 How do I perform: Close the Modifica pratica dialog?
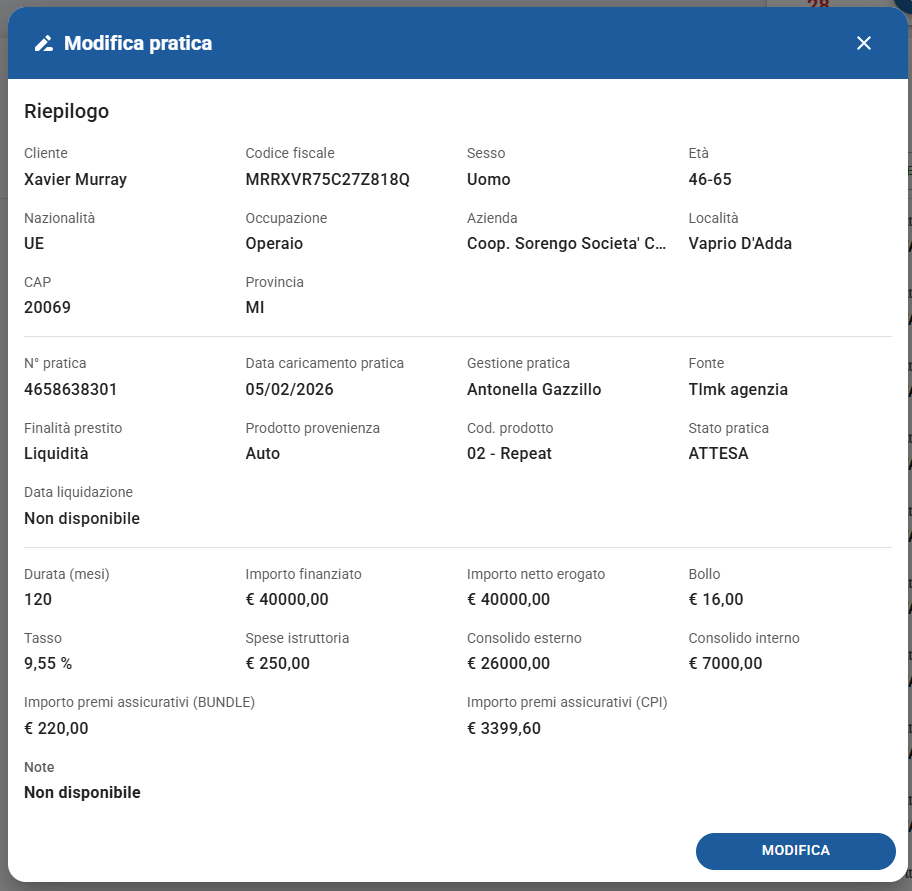[x=864, y=43]
